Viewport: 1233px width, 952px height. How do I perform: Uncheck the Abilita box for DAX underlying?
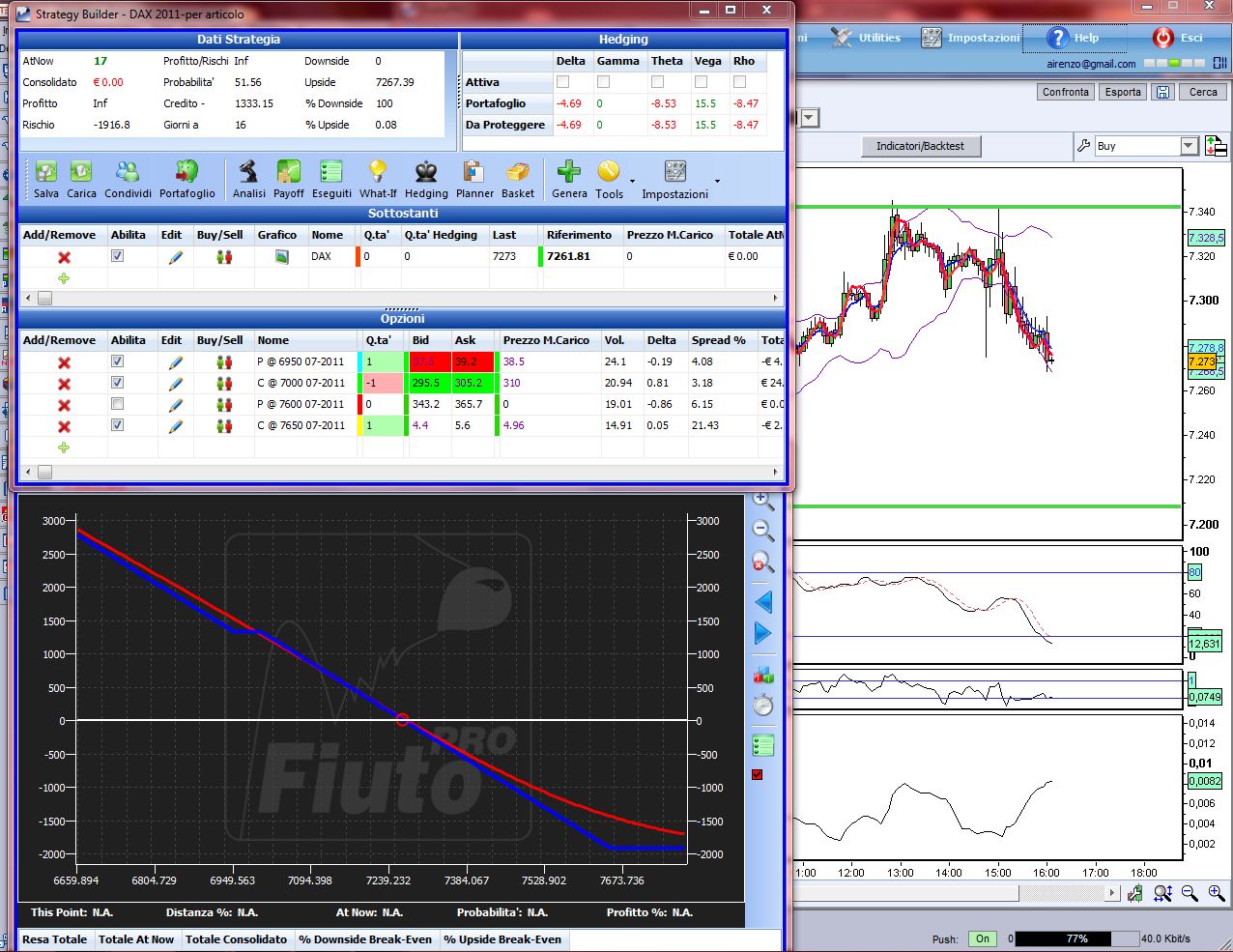click(117, 256)
